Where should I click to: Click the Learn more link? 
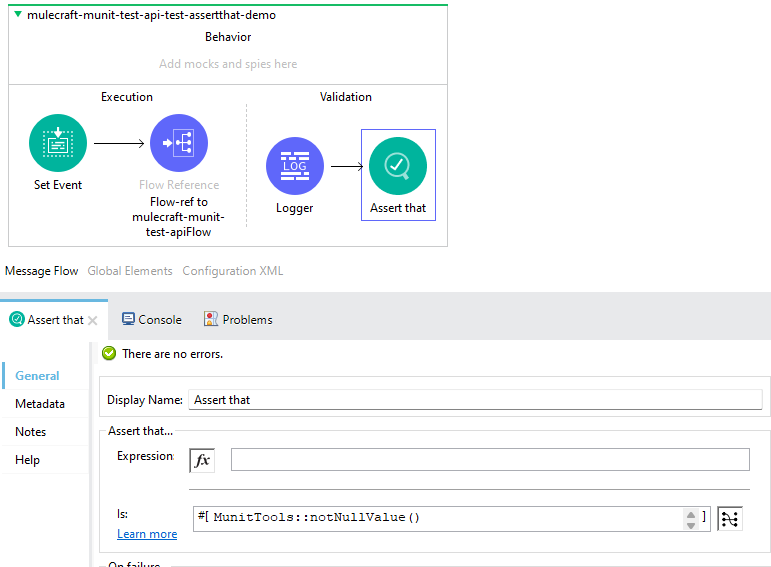tap(147, 534)
